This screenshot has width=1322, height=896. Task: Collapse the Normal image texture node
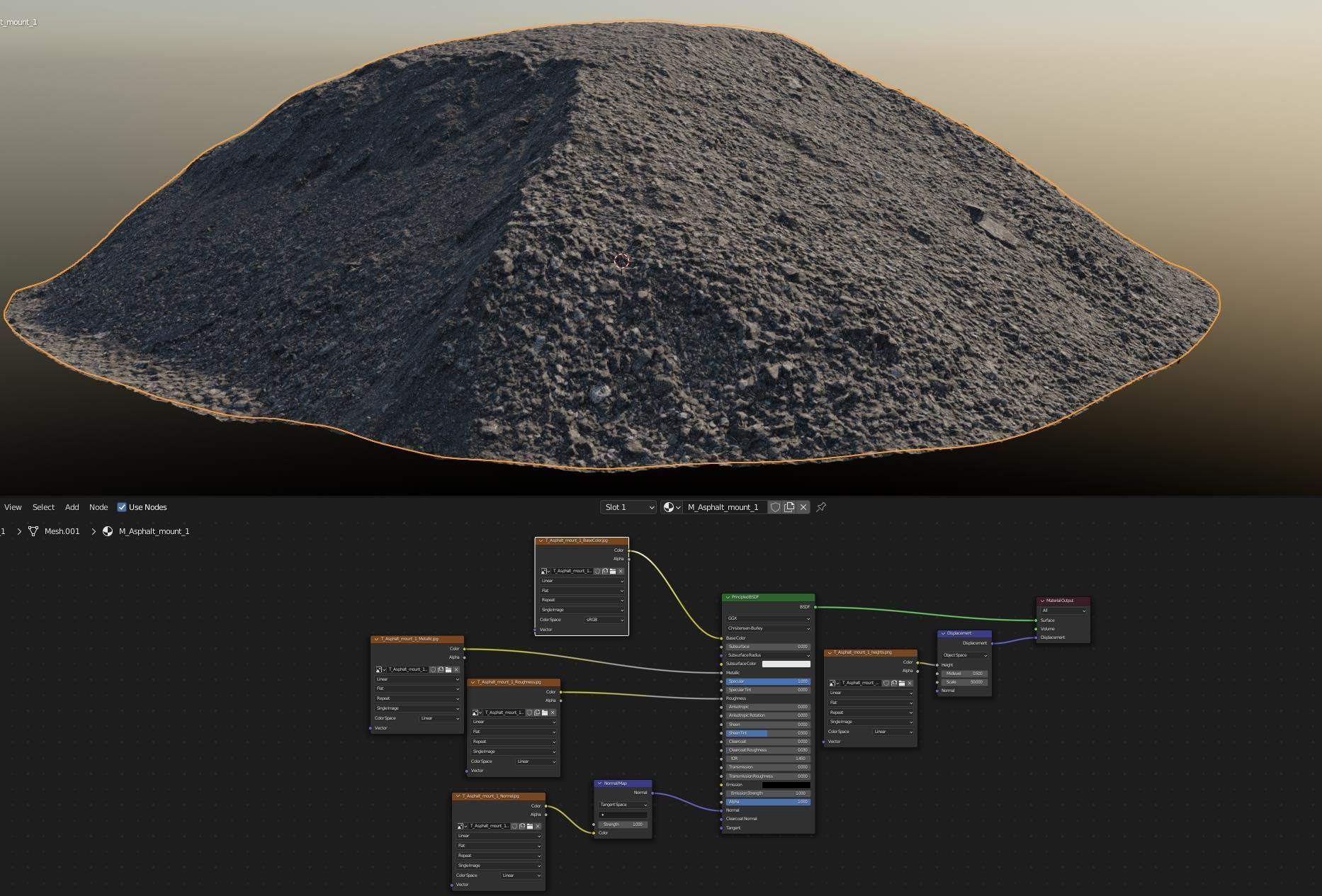pos(458,796)
